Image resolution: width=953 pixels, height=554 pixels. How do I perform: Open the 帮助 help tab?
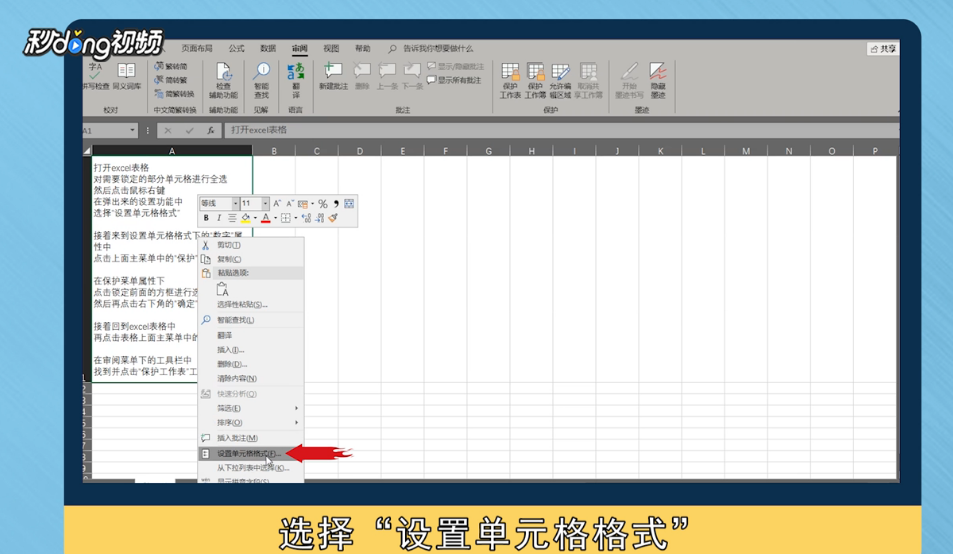point(363,48)
